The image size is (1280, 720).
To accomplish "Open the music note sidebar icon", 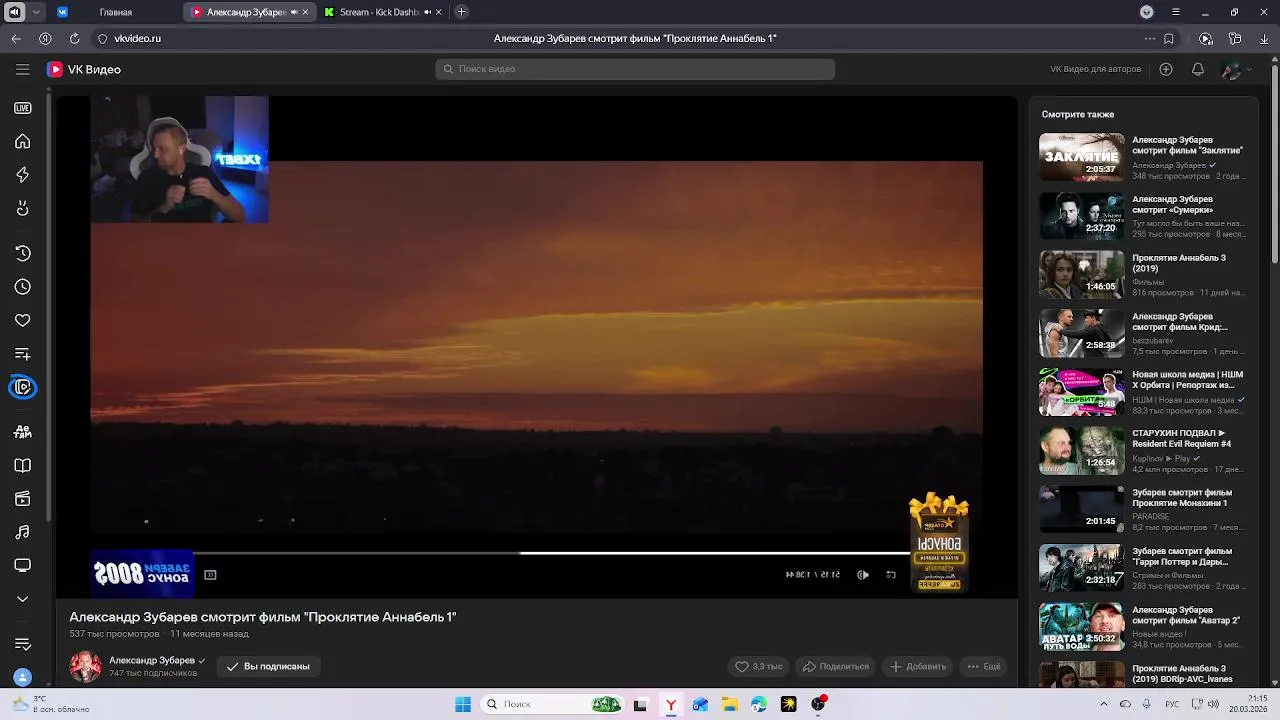I will point(22,532).
